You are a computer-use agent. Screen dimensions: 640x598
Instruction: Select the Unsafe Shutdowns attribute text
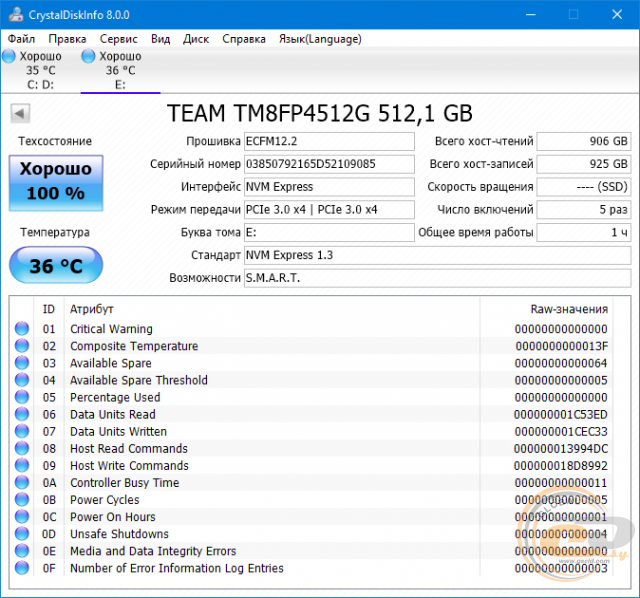pos(119,534)
